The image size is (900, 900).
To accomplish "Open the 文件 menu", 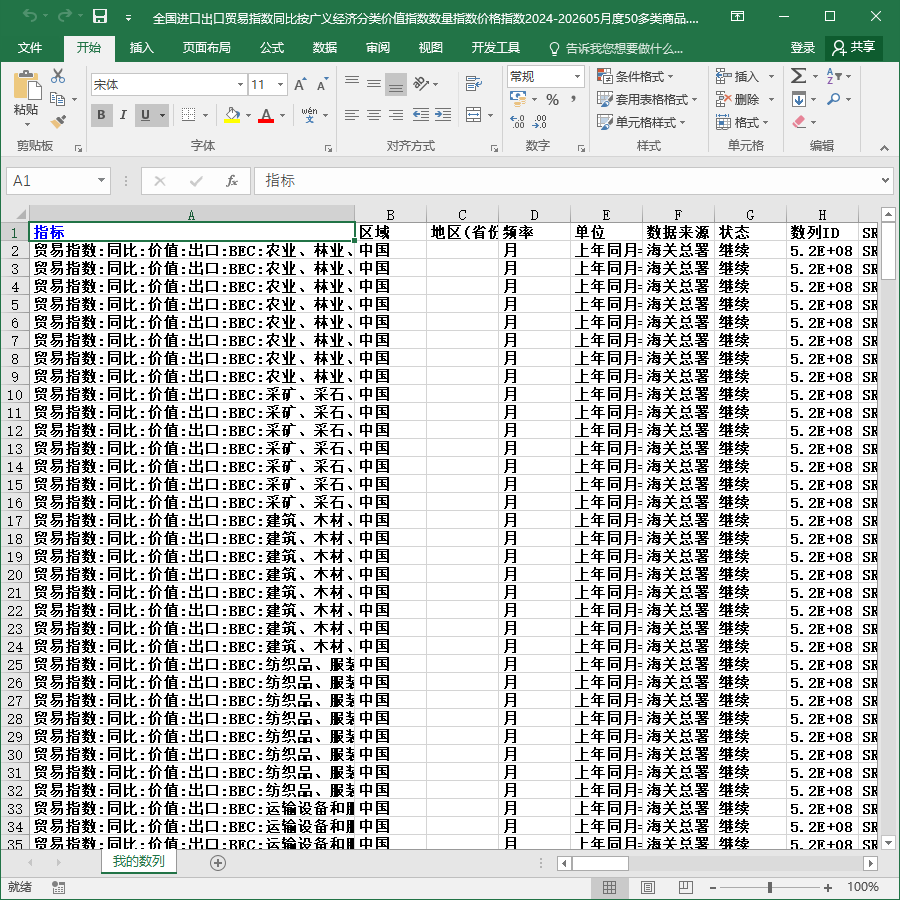I will coord(29,48).
